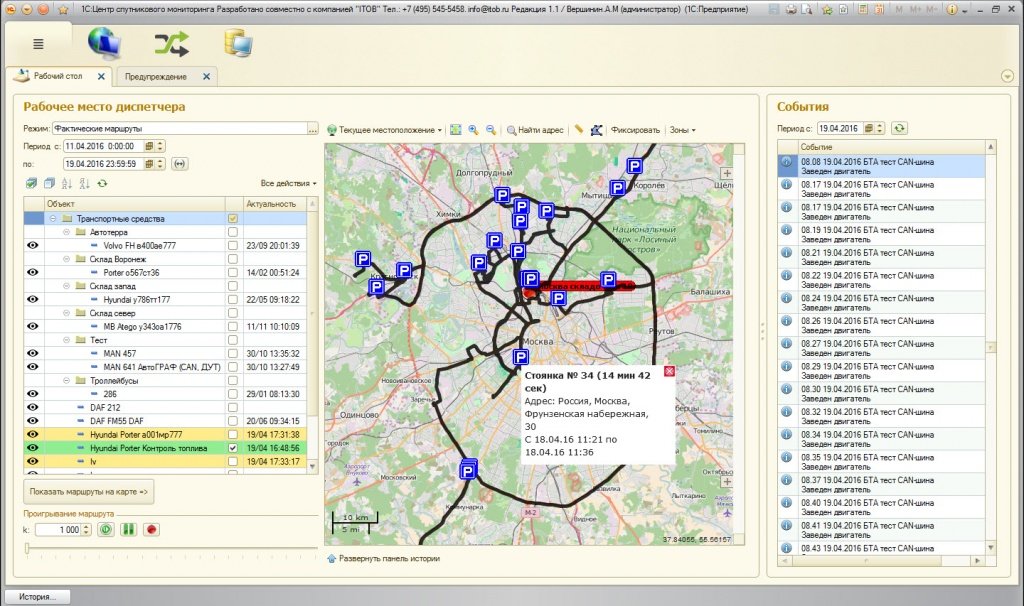1024x606 pixels.
Task: Uncheck Hyundai Porter Контроль топлива checkbox
Action: click(232, 448)
